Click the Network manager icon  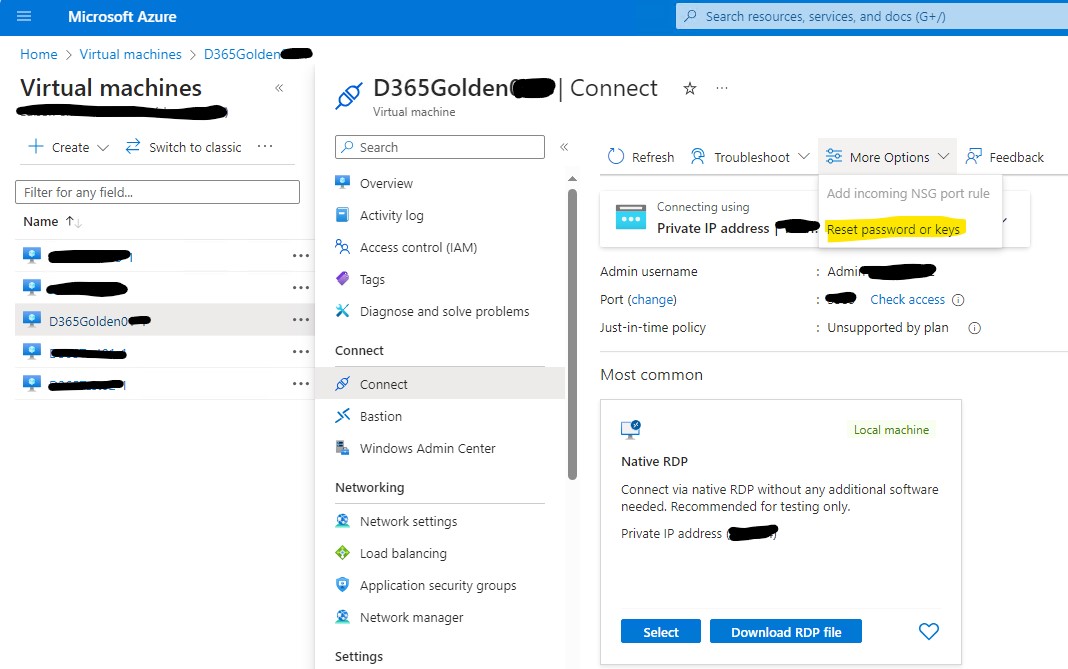coord(343,617)
